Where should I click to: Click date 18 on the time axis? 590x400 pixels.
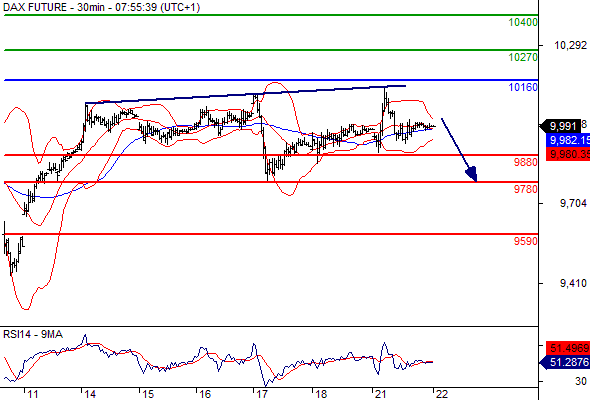click(321, 394)
